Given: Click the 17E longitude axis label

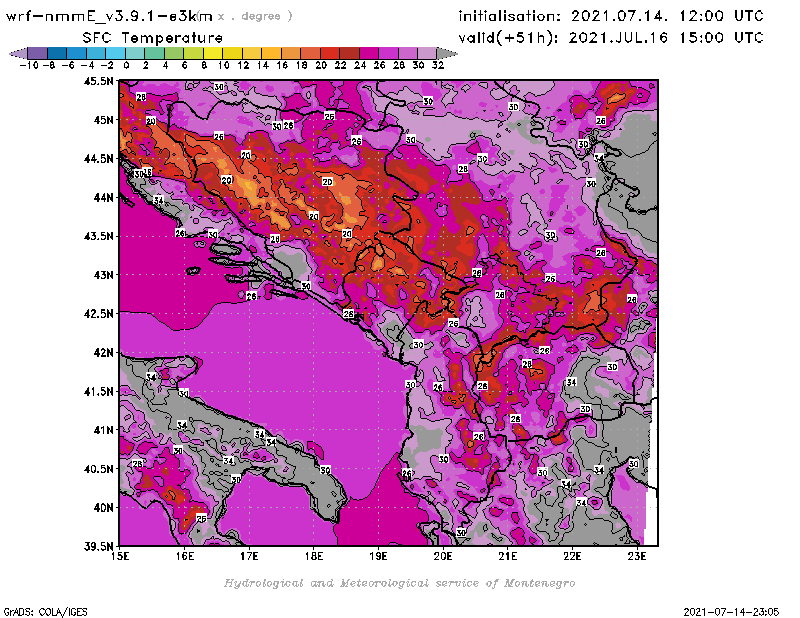Looking at the screenshot, I should pos(249,556).
